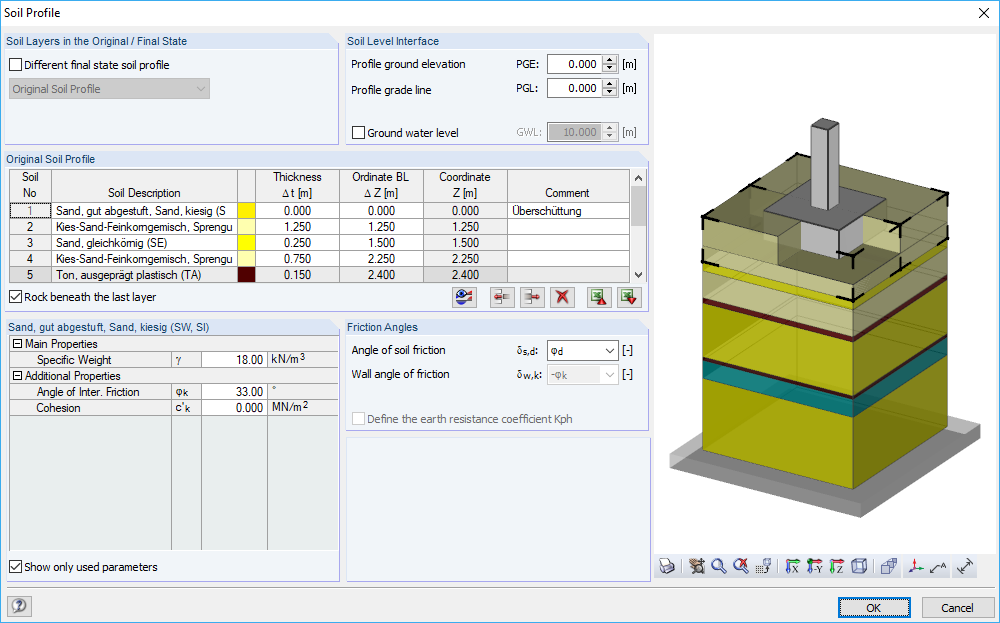Close the Soil Profile dialog
The height and width of the screenshot is (623, 1000).
(x=984, y=13)
